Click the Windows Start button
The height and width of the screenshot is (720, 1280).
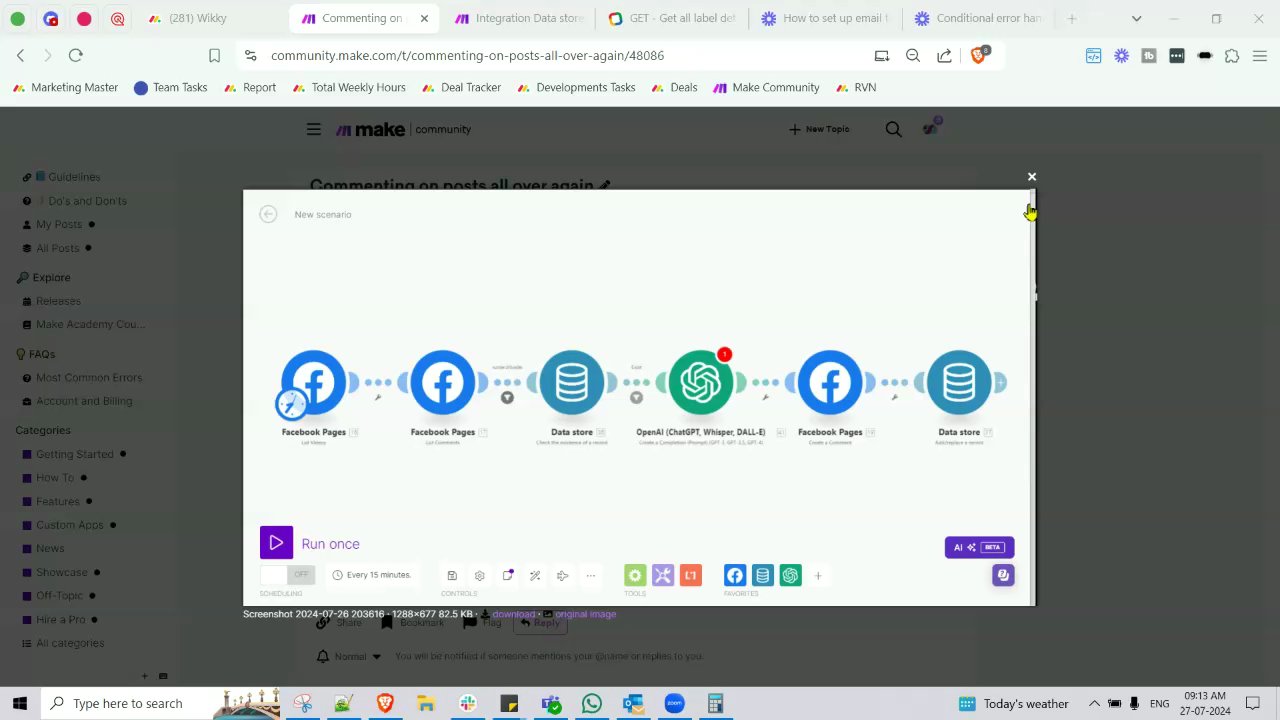[19, 703]
